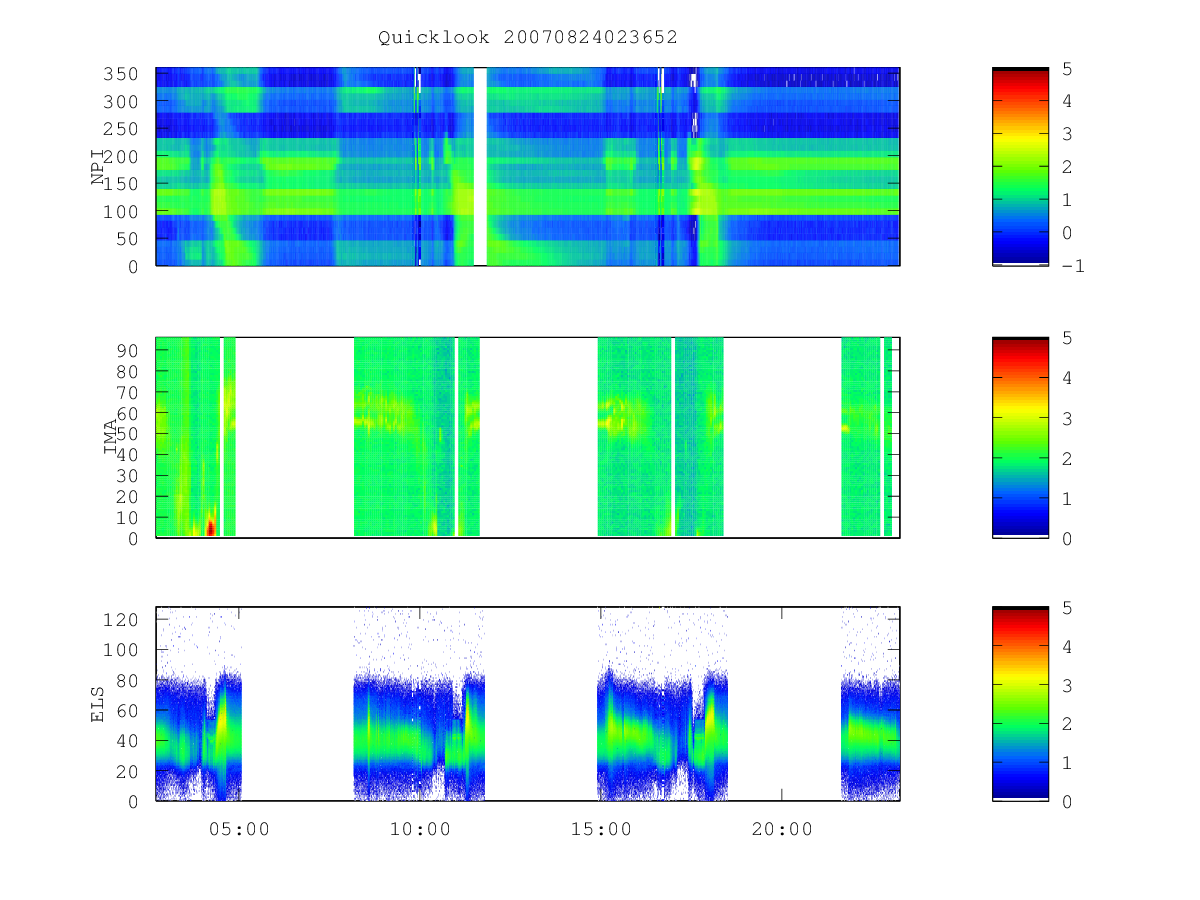Click the "05:00" time axis label
Screen dimensions: 1200x900
[x=238, y=829]
